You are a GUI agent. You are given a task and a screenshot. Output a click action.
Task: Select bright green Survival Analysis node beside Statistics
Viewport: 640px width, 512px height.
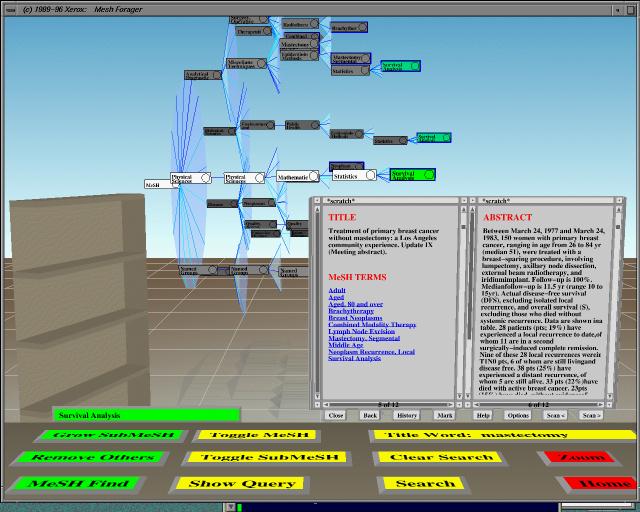[413, 174]
